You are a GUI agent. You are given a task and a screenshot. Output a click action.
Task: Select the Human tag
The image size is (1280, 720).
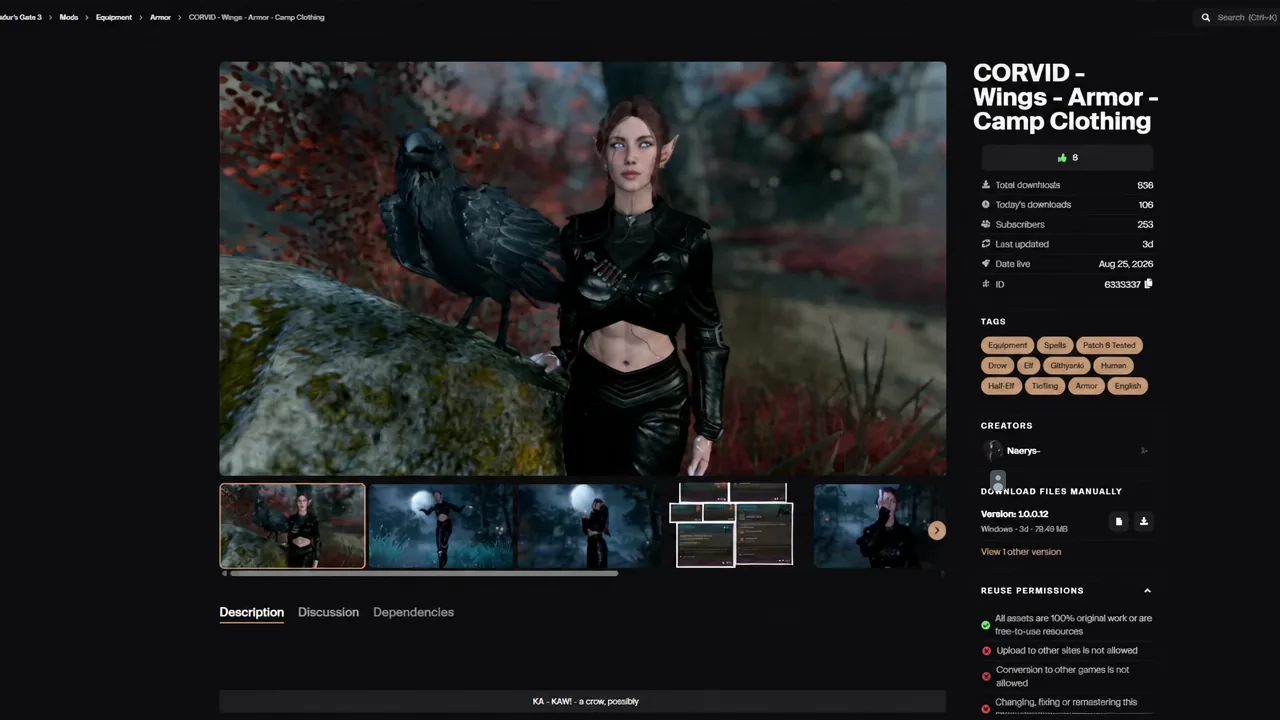click(1113, 366)
